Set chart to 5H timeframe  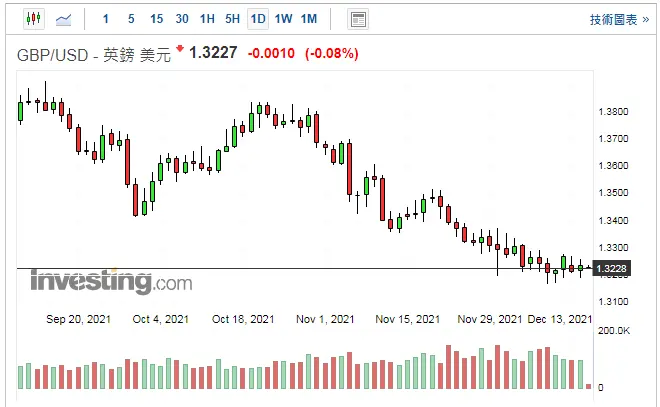click(x=232, y=19)
